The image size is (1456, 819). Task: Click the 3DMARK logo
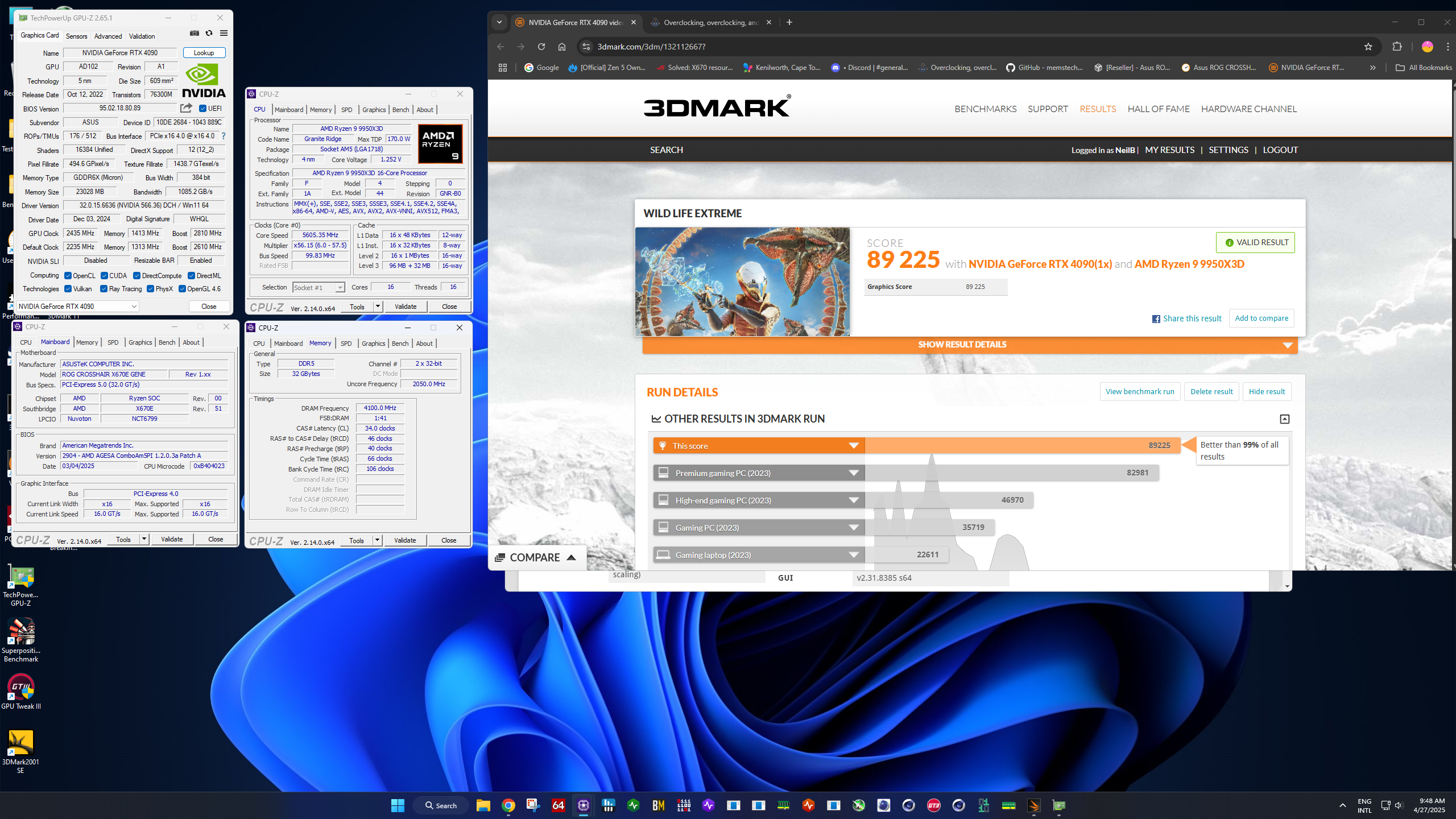point(717,106)
